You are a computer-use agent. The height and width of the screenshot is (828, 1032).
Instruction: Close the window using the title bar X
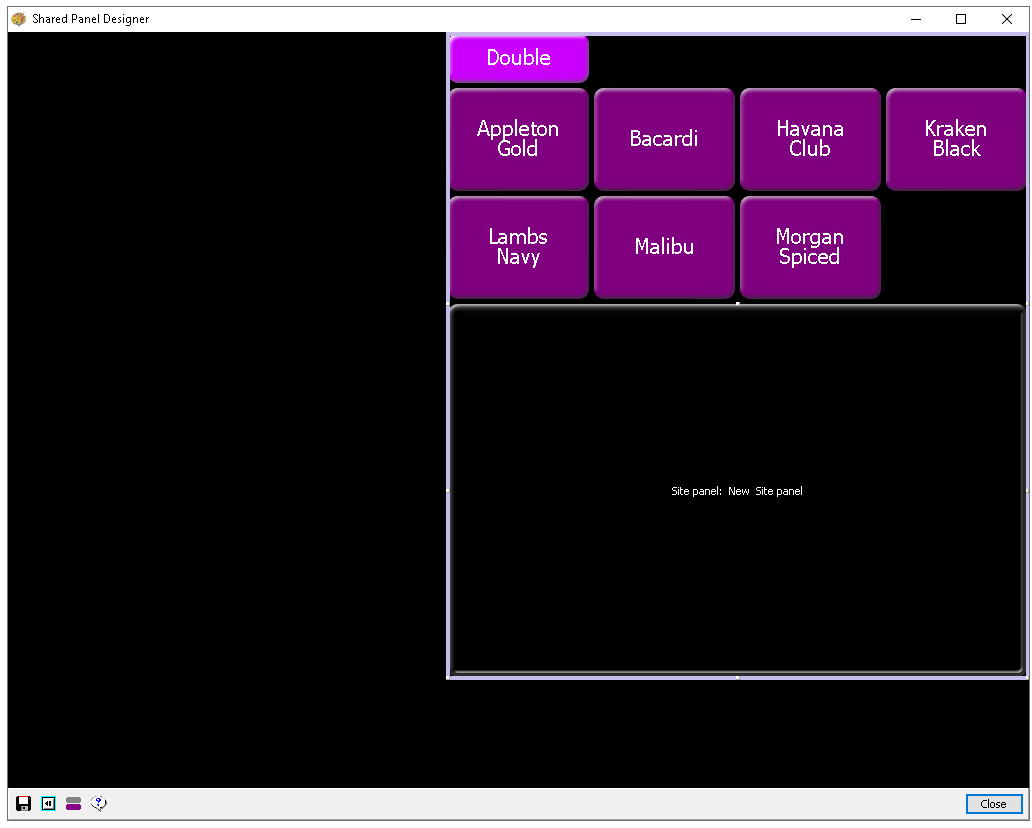1007,19
